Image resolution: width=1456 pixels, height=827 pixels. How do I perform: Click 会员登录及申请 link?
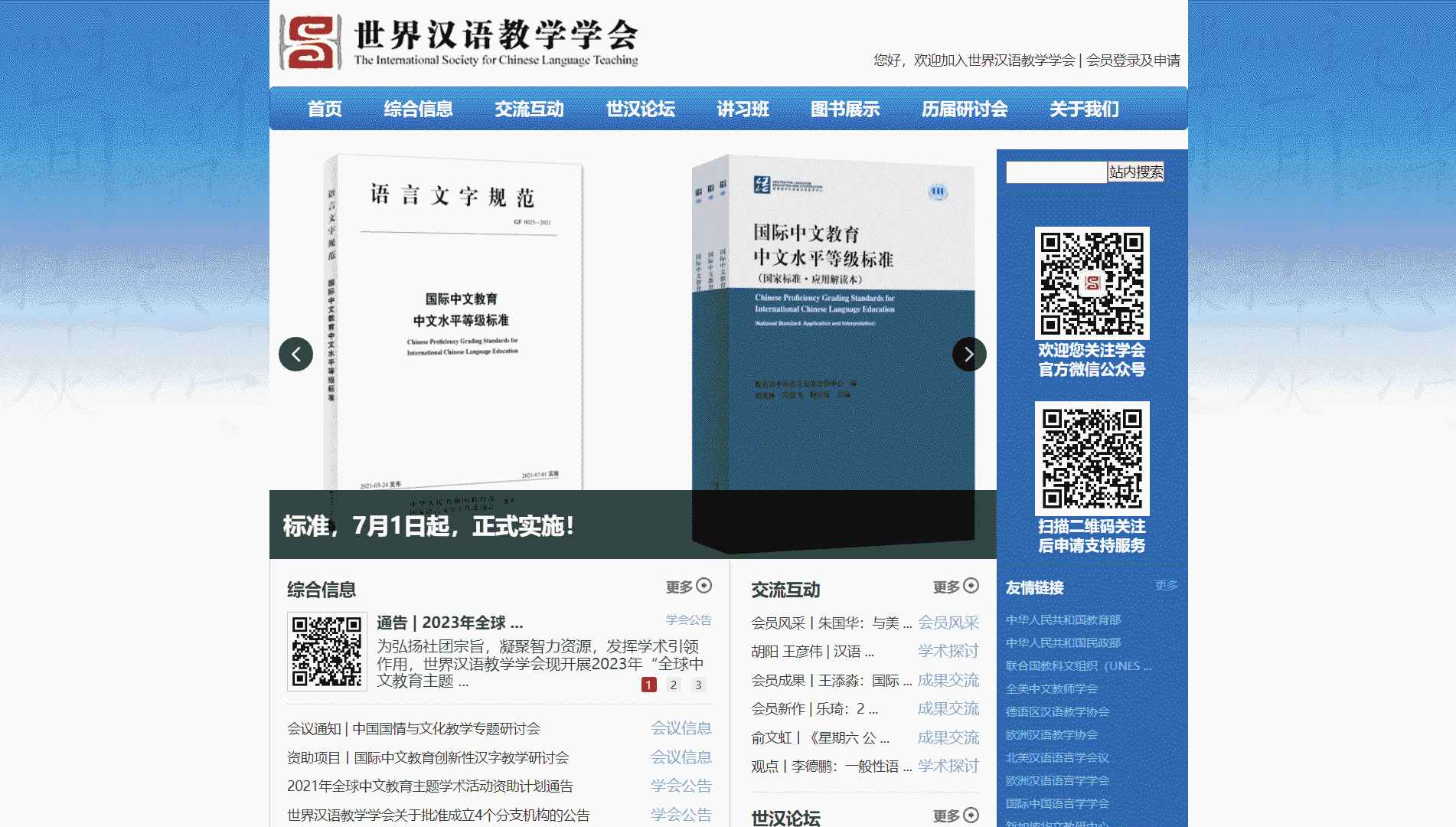point(1133,60)
